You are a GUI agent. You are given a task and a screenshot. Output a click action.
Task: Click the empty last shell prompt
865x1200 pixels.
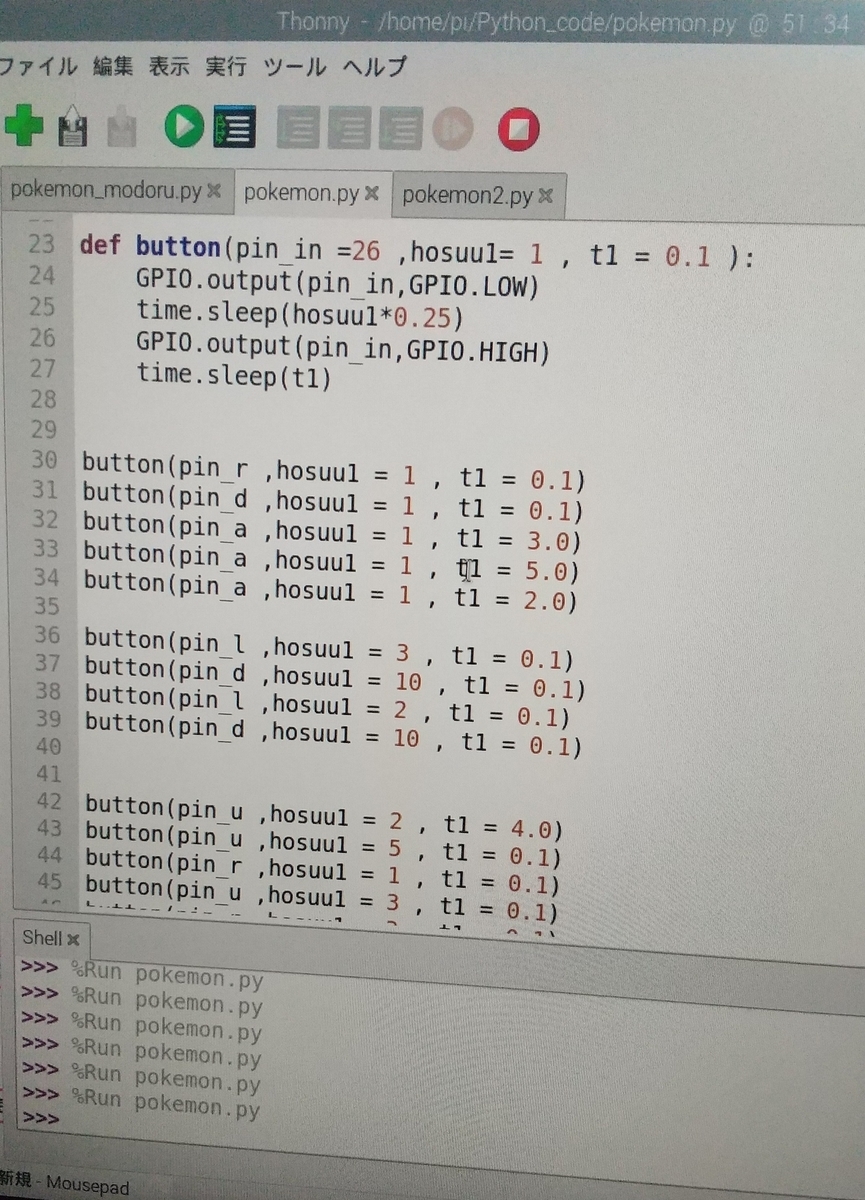[x=39, y=1118]
